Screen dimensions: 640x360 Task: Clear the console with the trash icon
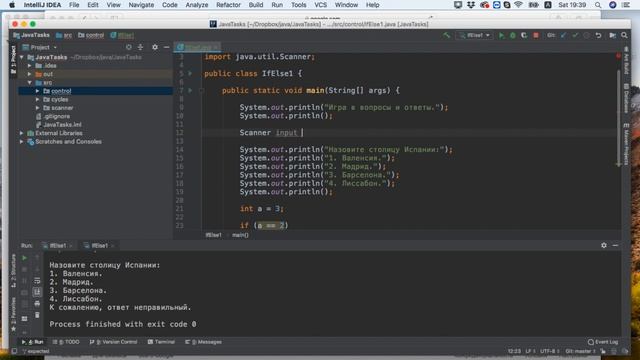pos(37,315)
